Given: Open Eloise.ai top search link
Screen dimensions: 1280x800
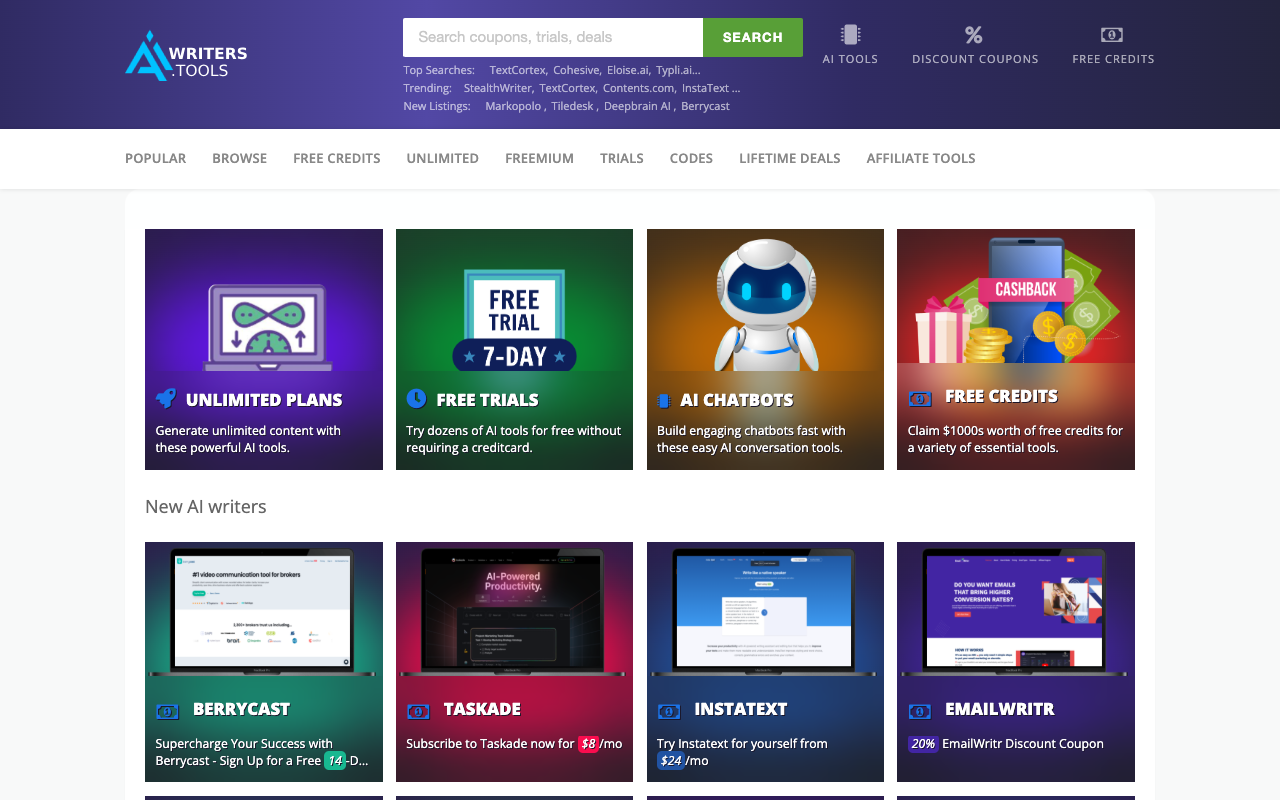Looking at the screenshot, I should click(628, 70).
